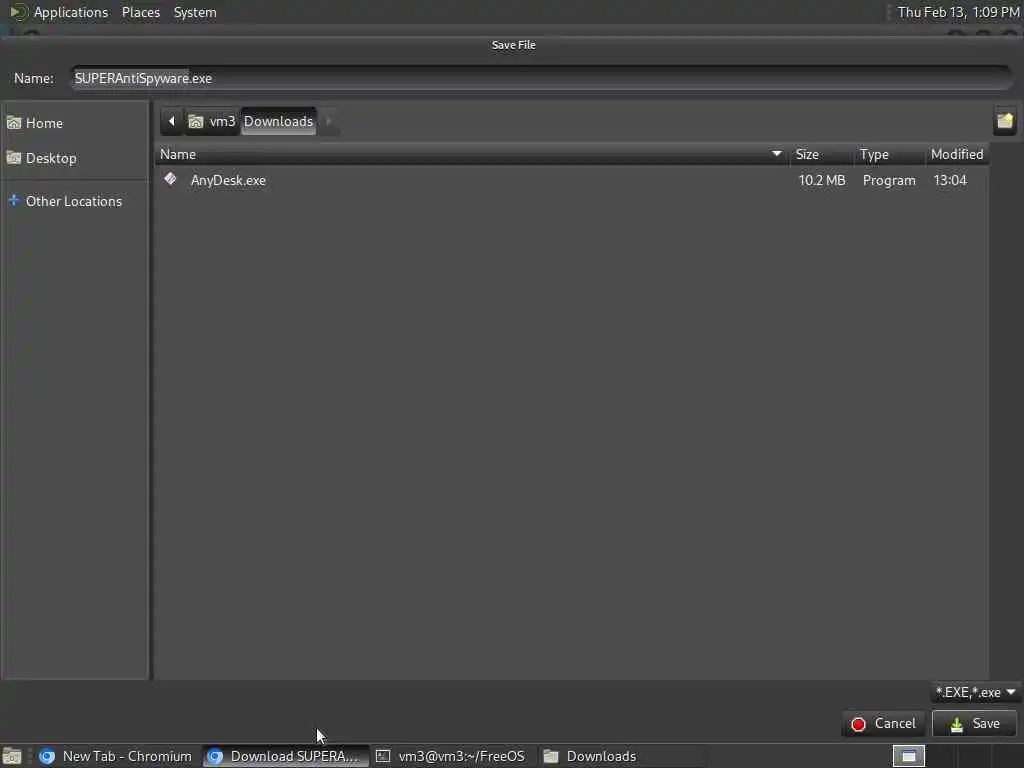Click the vm3 home icon in path bar
Image resolution: width=1024 pixels, height=768 pixels.
pyautogui.click(x=195, y=121)
